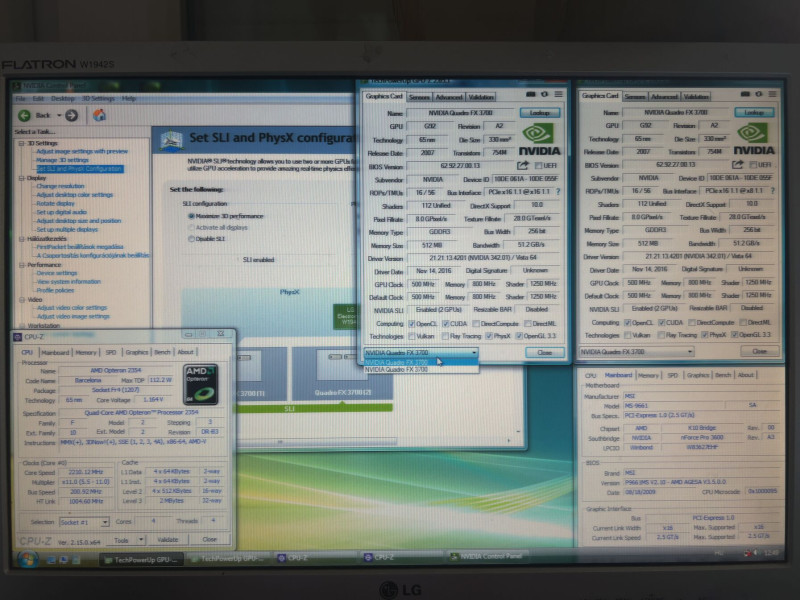Viewport: 800px width, 600px height.
Task: Toggle OpenCL checkbox in left GPU-Z window
Action: click(411, 323)
